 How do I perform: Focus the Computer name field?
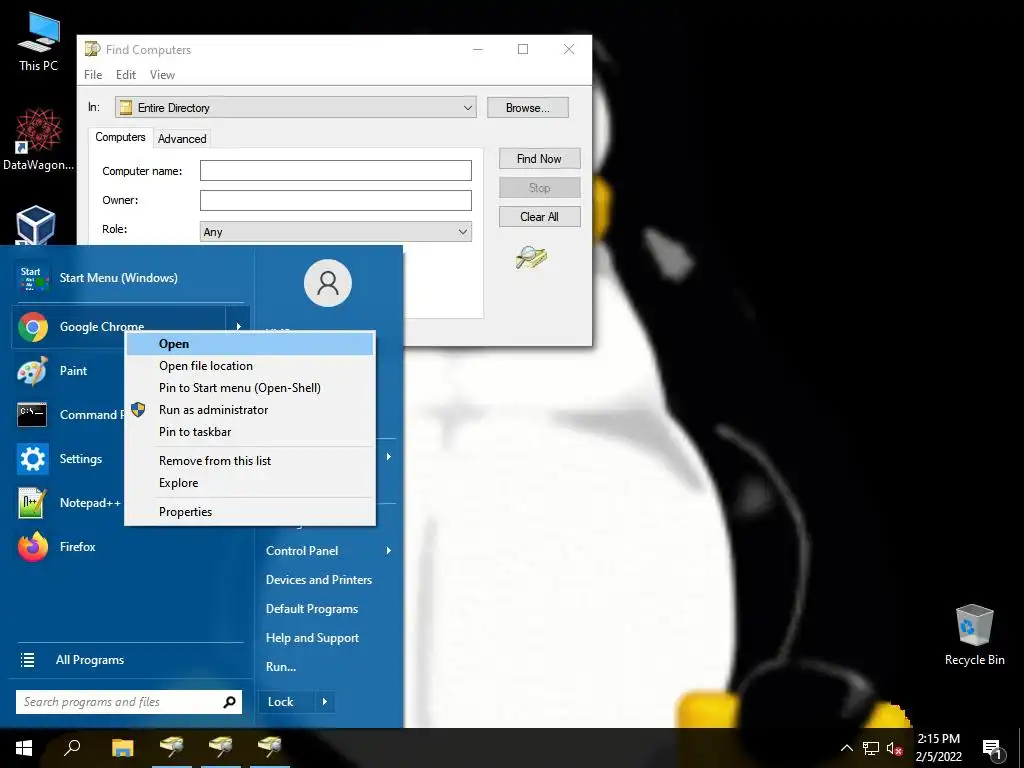click(336, 171)
